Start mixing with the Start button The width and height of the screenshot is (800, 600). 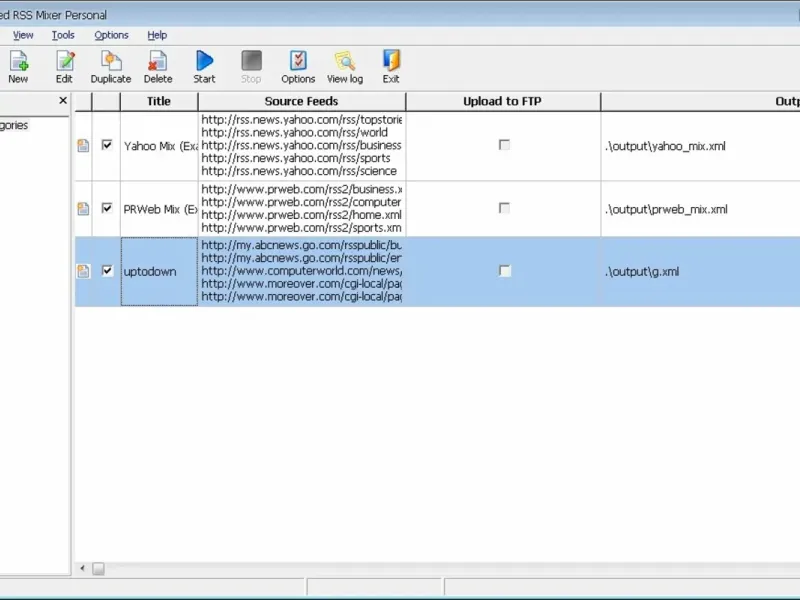204,67
